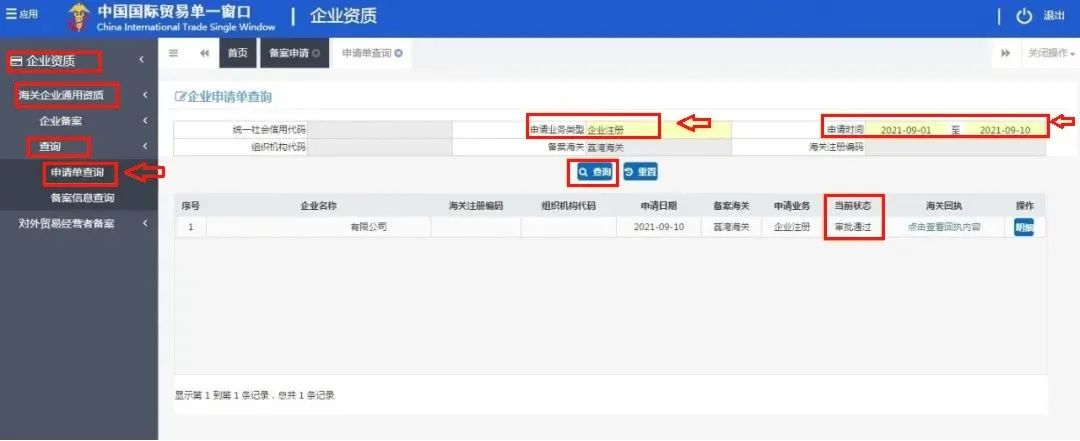1080x441 pixels.
Task: Sort by the 当前状态 column header
Action: pyautogui.click(x=853, y=205)
